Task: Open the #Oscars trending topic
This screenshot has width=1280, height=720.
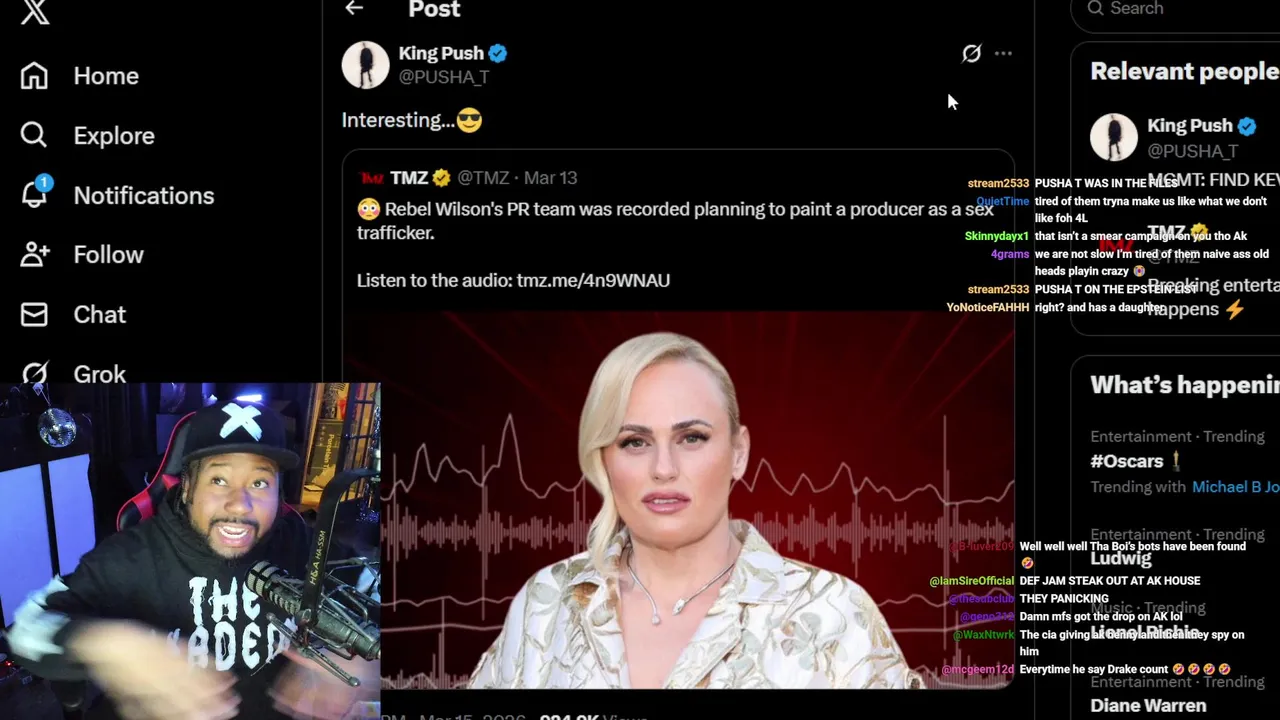Action: 1126,461
